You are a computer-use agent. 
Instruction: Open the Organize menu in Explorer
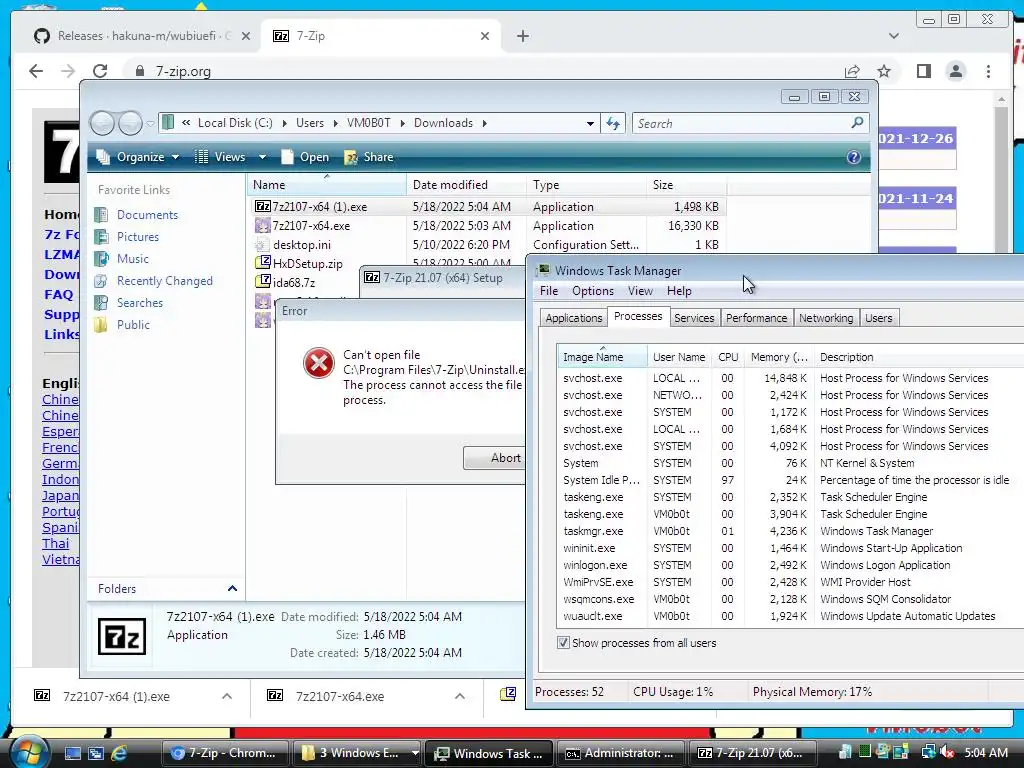tap(137, 157)
